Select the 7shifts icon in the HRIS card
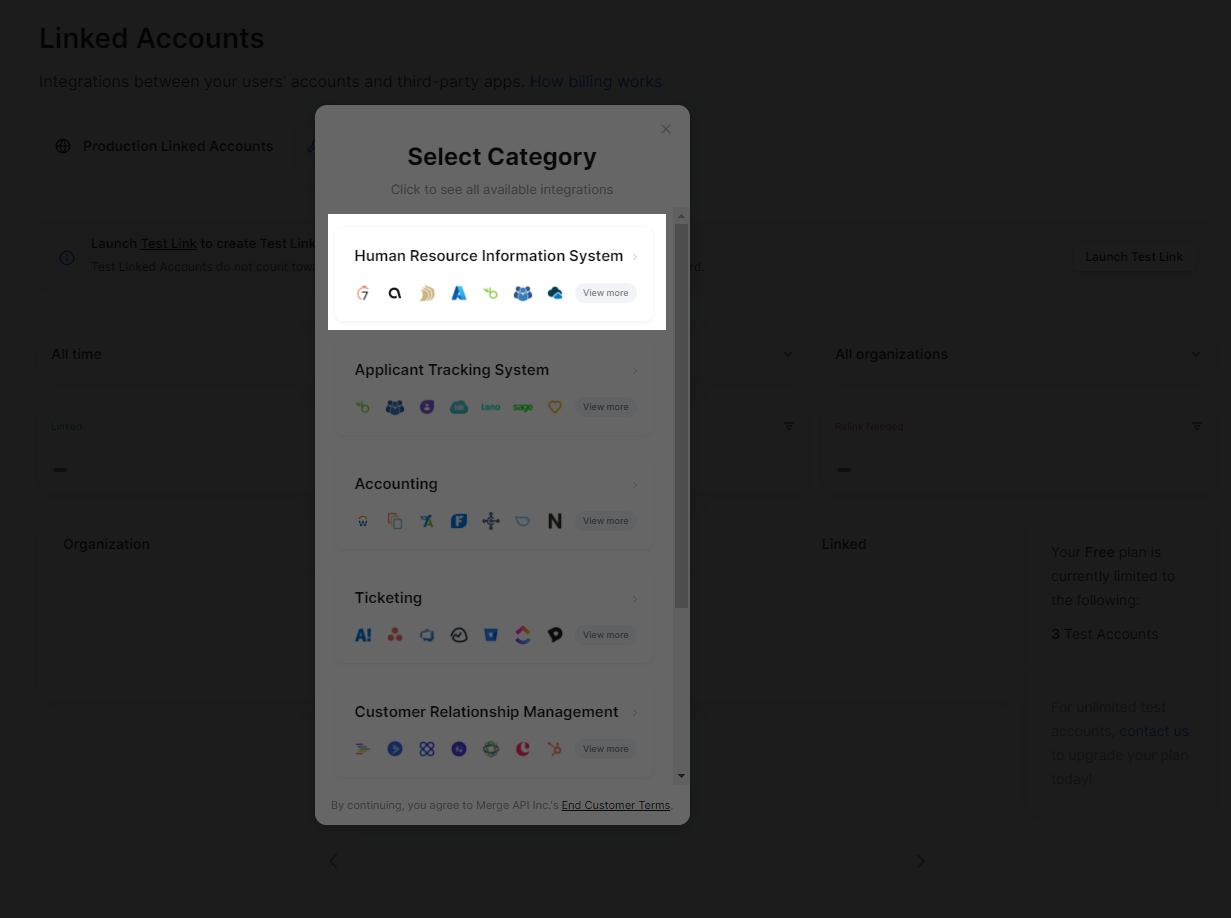1231x918 pixels. 363,293
